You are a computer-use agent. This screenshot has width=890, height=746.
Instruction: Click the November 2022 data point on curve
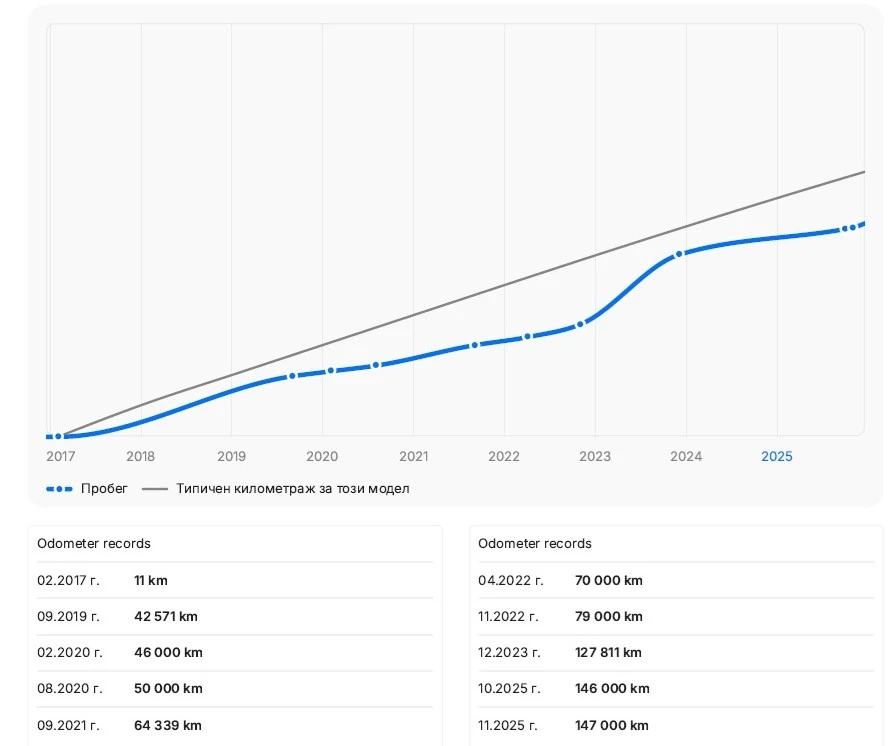[580, 324]
